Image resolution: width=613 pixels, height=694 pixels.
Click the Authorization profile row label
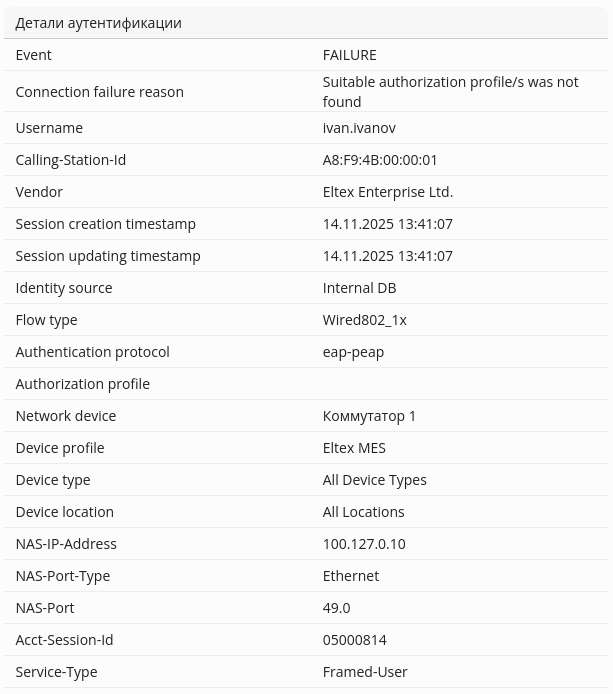pos(82,384)
